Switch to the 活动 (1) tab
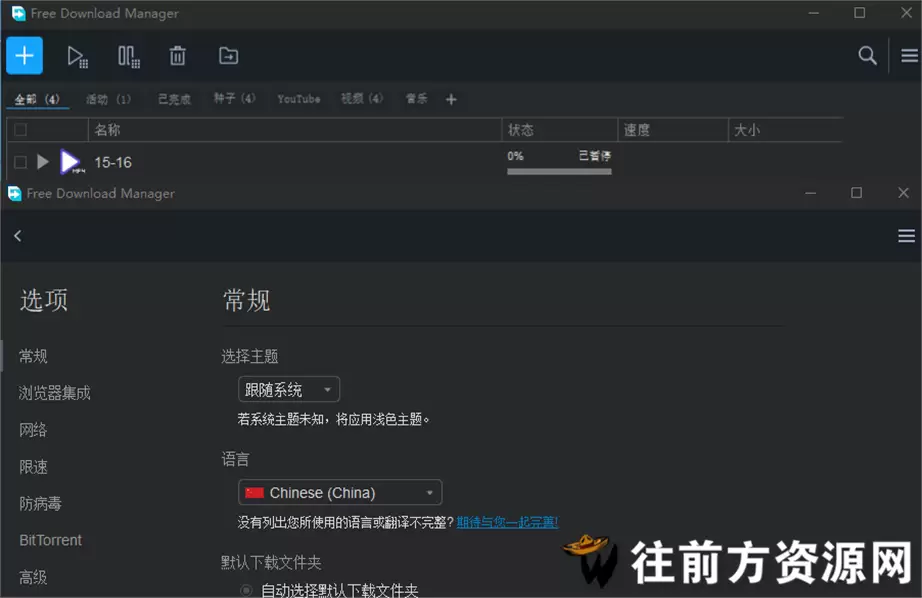Screen dimensions: 922x598 (108, 99)
